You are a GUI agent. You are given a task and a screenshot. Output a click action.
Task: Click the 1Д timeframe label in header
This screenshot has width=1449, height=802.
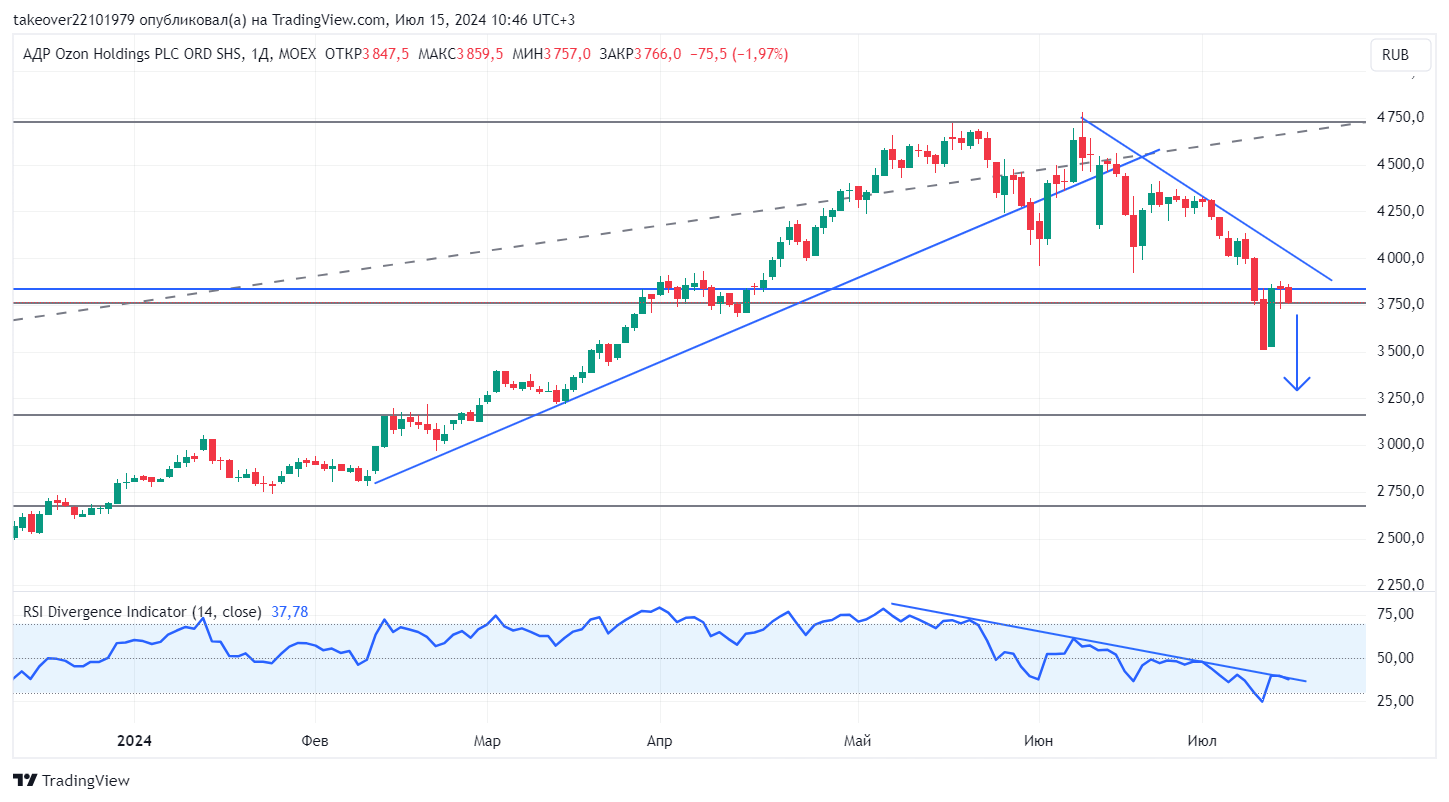258,54
